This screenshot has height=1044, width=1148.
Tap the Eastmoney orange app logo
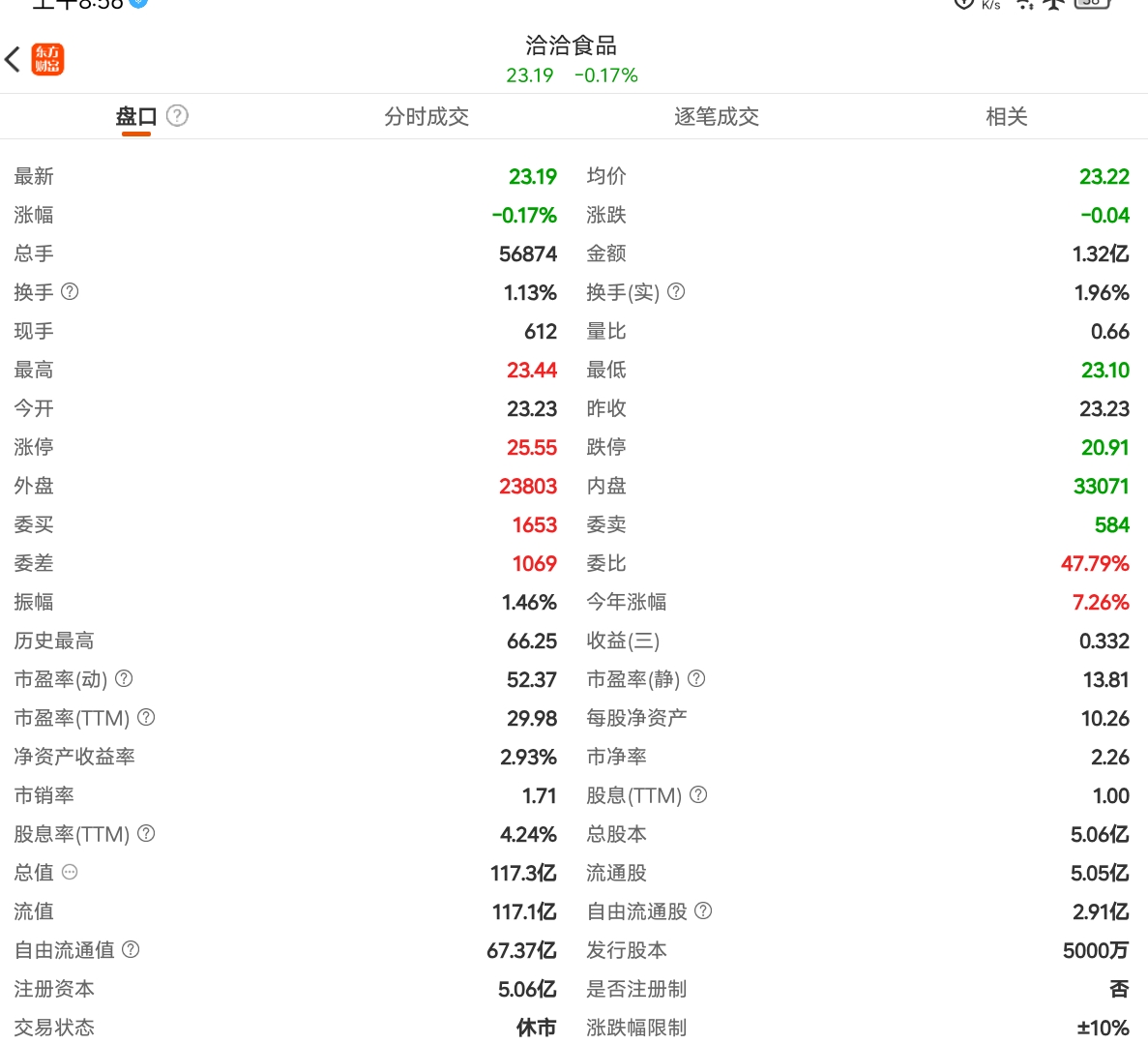[47, 59]
